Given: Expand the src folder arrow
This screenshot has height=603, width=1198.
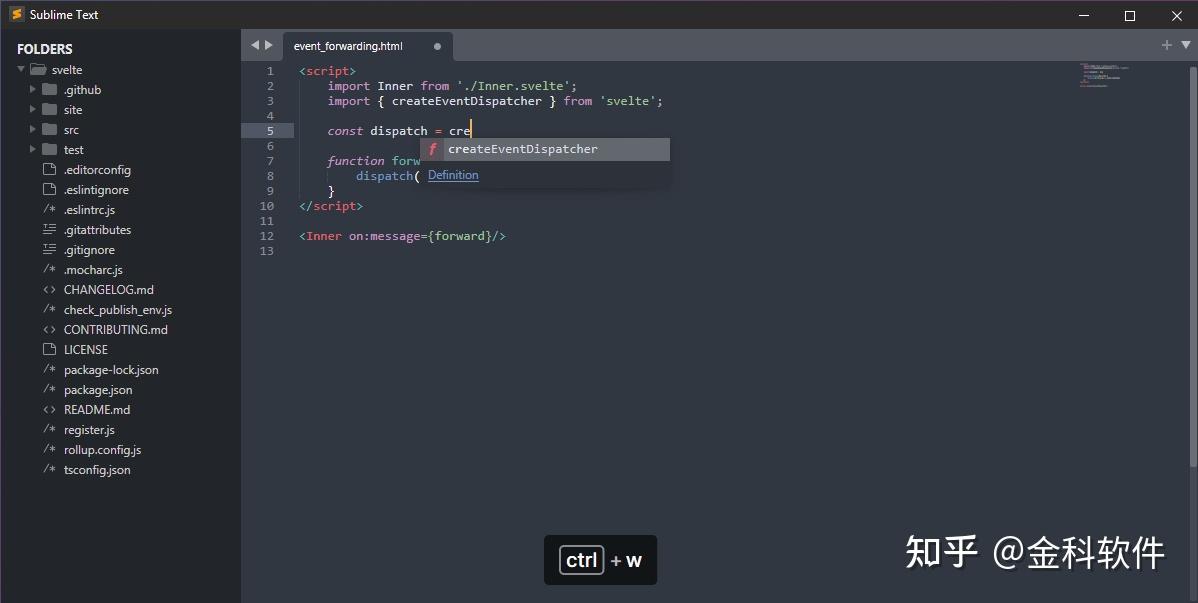Looking at the screenshot, I should tap(32, 129).
